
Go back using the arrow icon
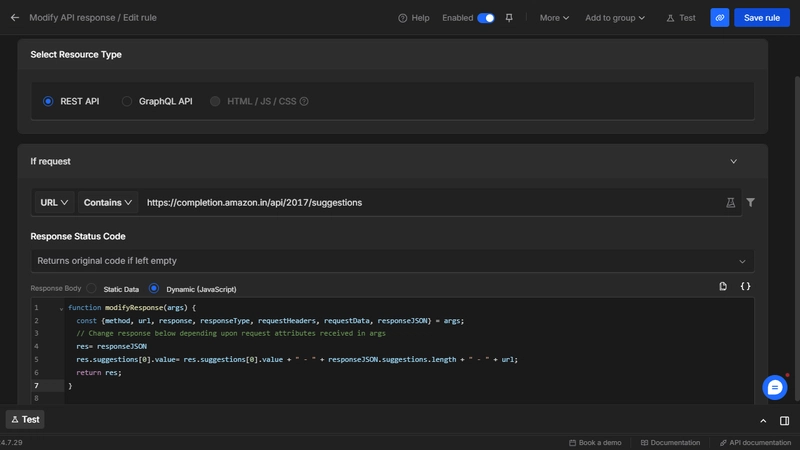(15, 17)
